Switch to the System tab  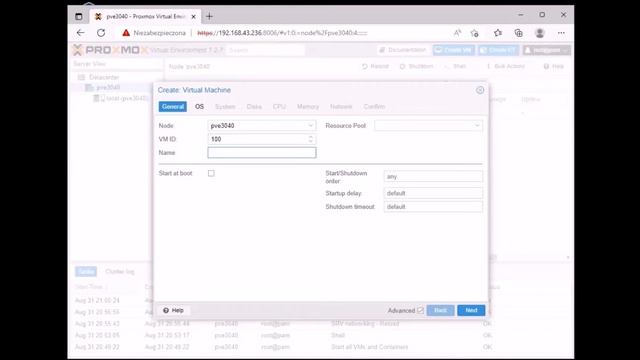[x=225, y=107]
